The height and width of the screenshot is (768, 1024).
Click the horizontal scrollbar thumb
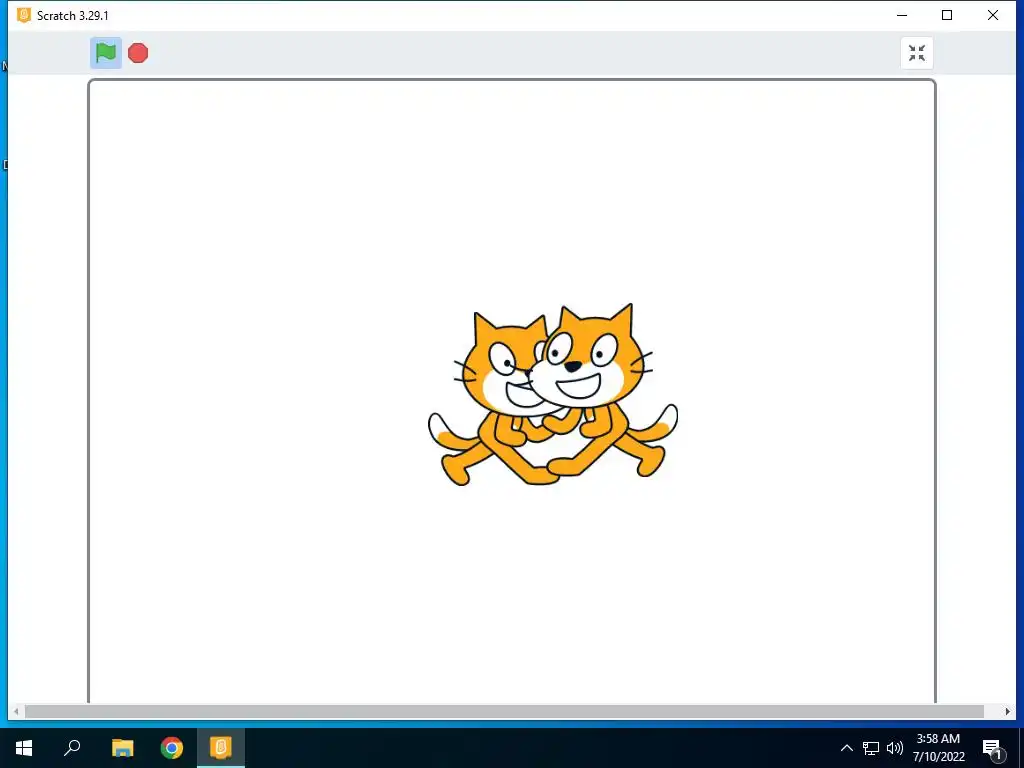[504, 711]
